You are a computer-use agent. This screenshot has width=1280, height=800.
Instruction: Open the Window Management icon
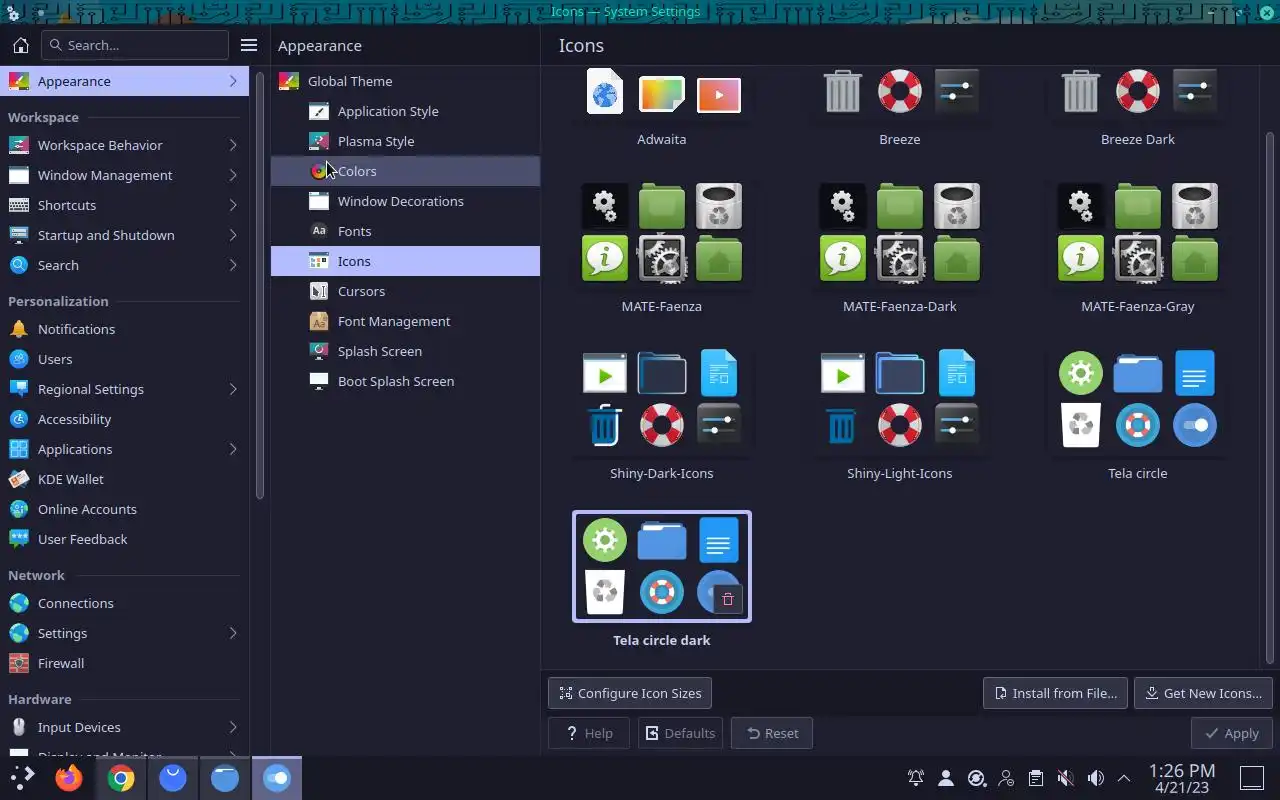pos(18,175)
